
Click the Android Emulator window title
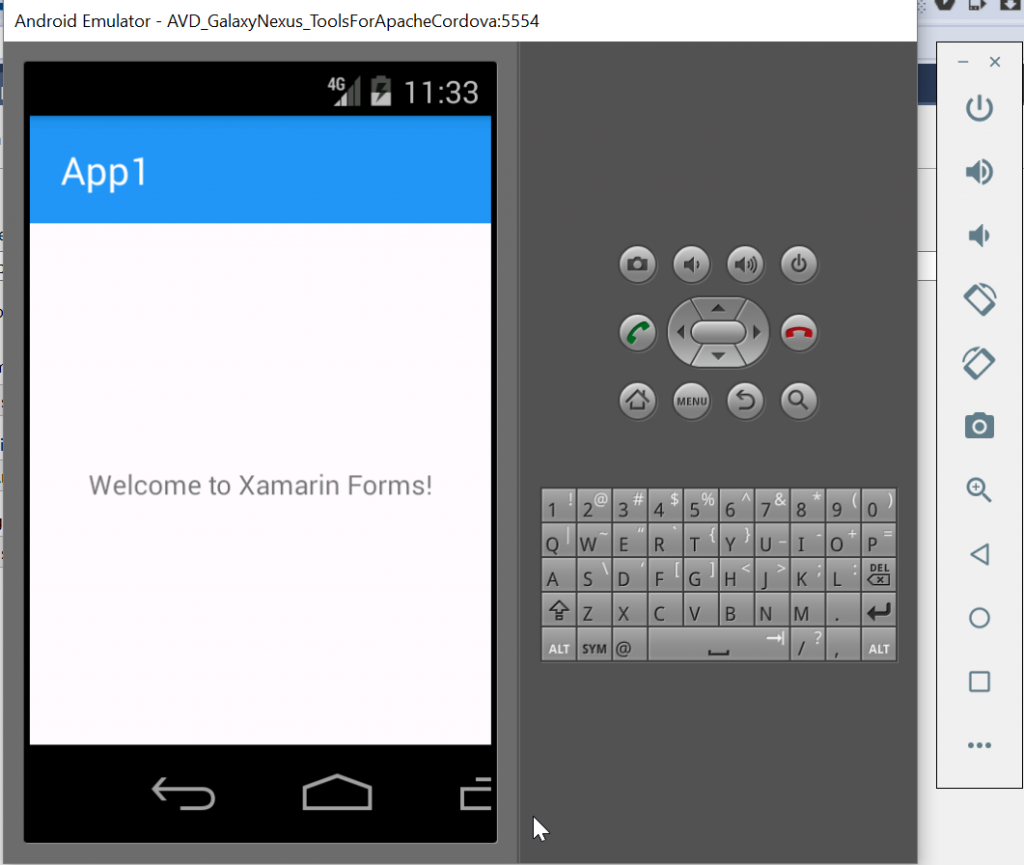pyautogui.click(x=276, y=21)
